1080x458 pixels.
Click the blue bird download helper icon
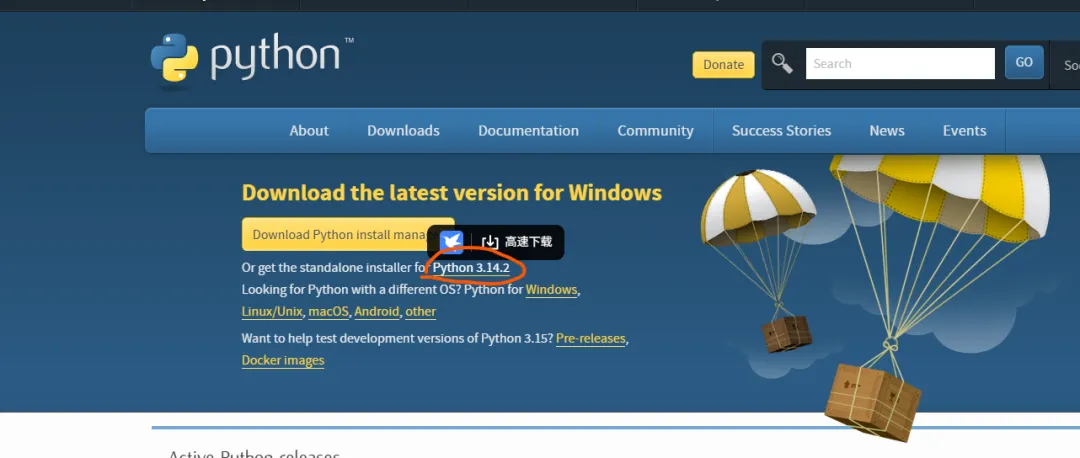point(451,242)
